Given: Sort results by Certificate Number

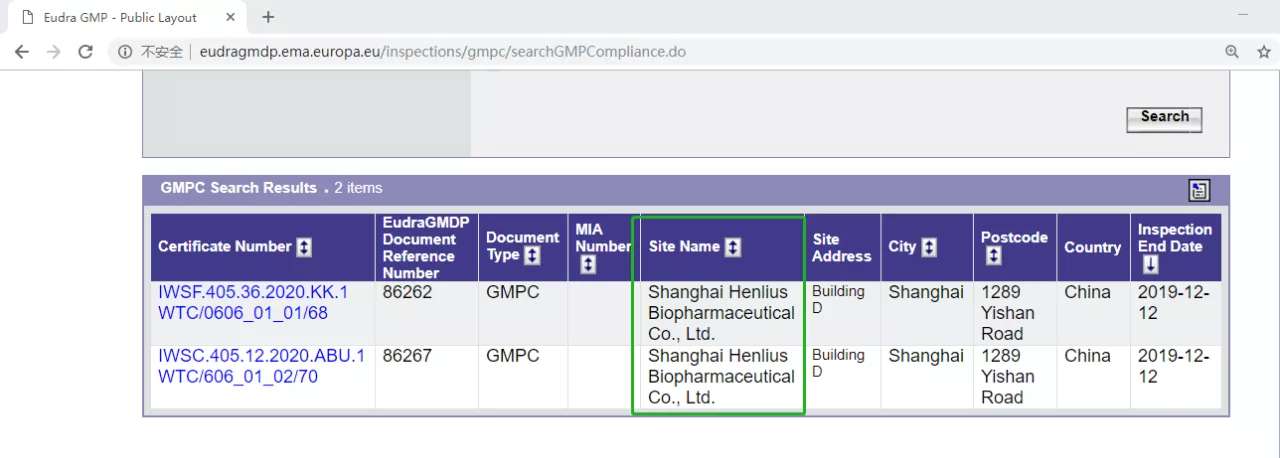Looking at the screenshot, I should pyautogui.click(x=304, y=247).
